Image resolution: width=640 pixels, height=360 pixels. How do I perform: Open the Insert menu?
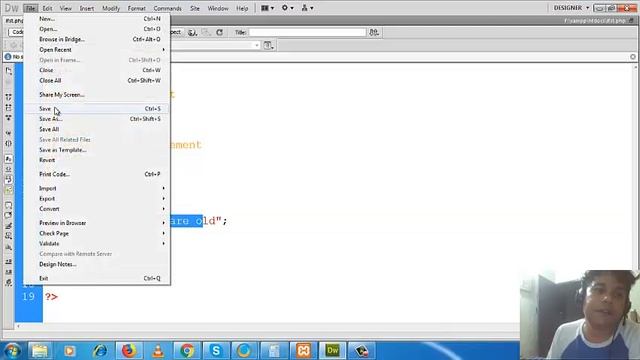coord(87,8)
